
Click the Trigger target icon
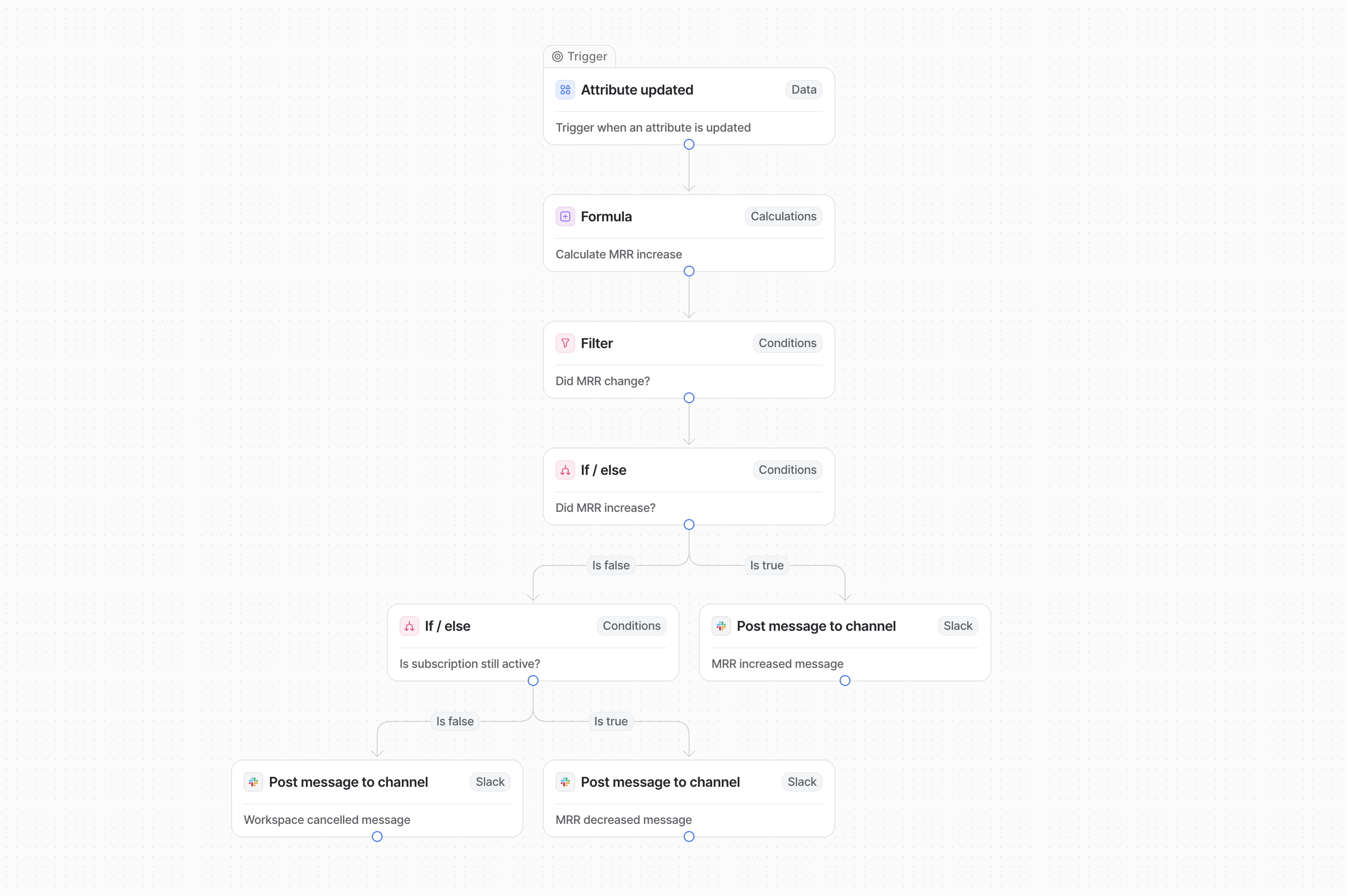pos(557,56)
